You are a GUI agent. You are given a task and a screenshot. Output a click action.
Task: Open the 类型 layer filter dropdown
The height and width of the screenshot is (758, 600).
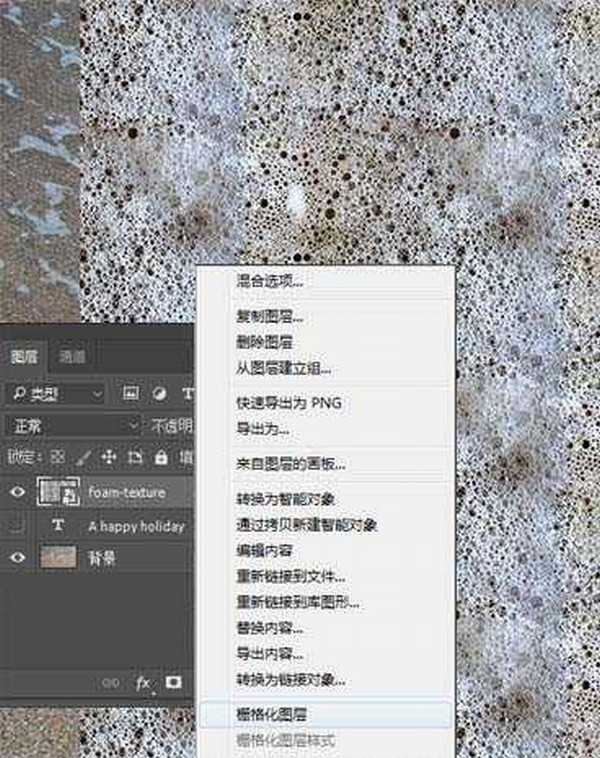point(56,394)
